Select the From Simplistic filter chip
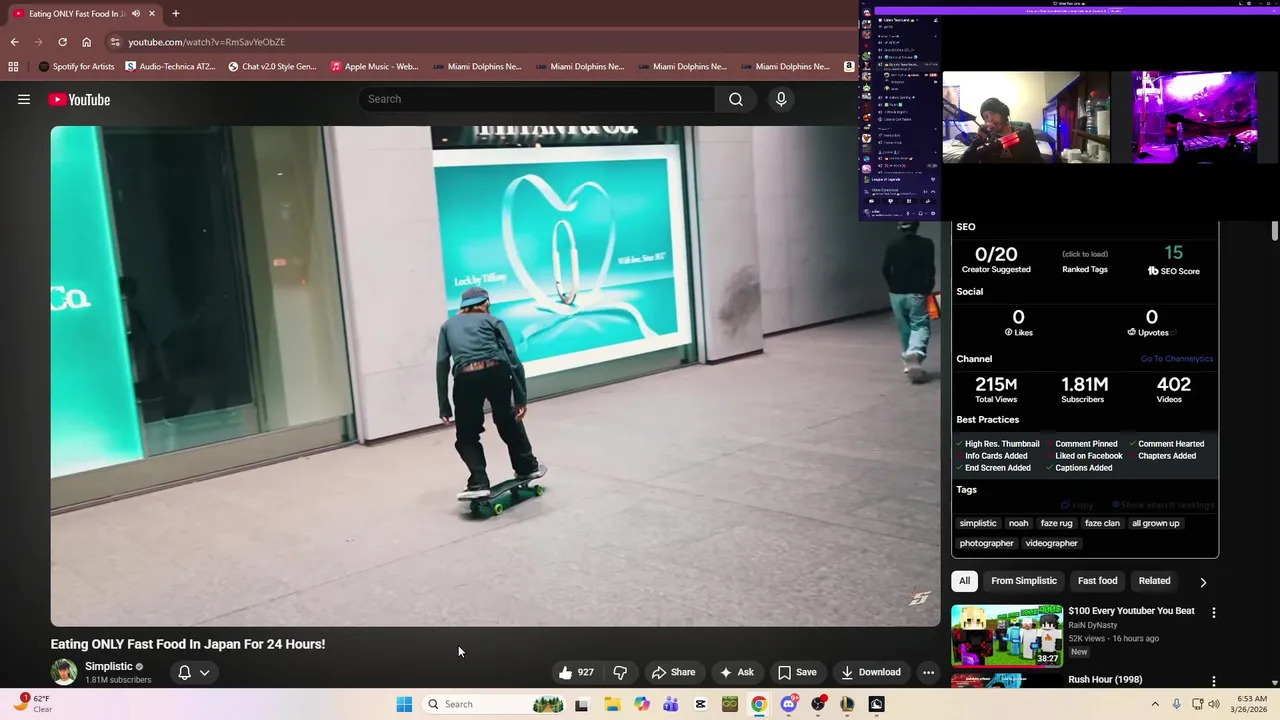 (x=1023, y=581)
